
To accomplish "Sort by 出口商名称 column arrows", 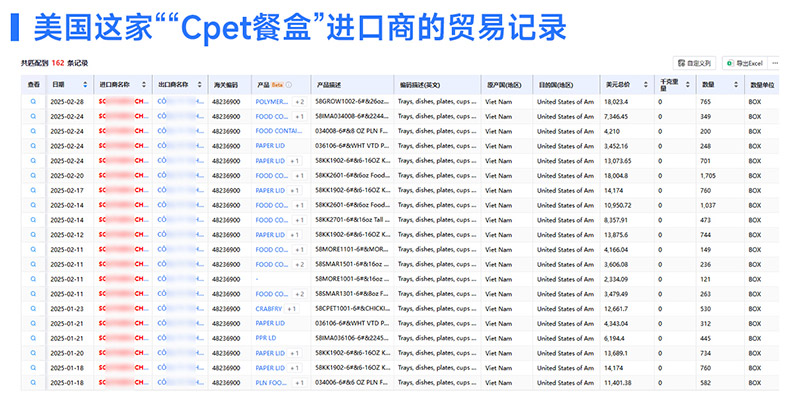I will [199, 85].
